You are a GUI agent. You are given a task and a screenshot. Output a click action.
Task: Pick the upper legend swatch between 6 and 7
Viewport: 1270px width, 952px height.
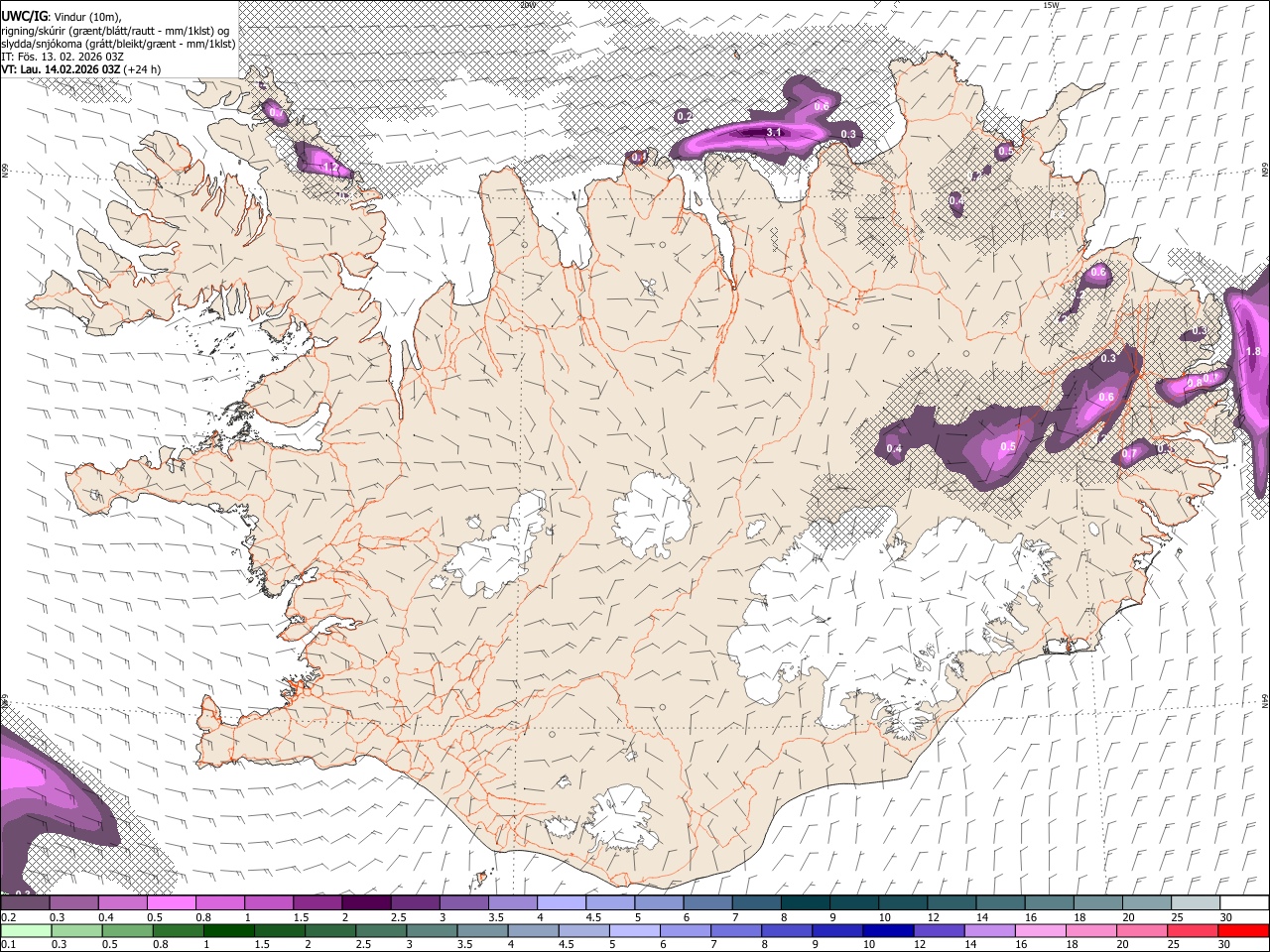(x=707, y=903)
